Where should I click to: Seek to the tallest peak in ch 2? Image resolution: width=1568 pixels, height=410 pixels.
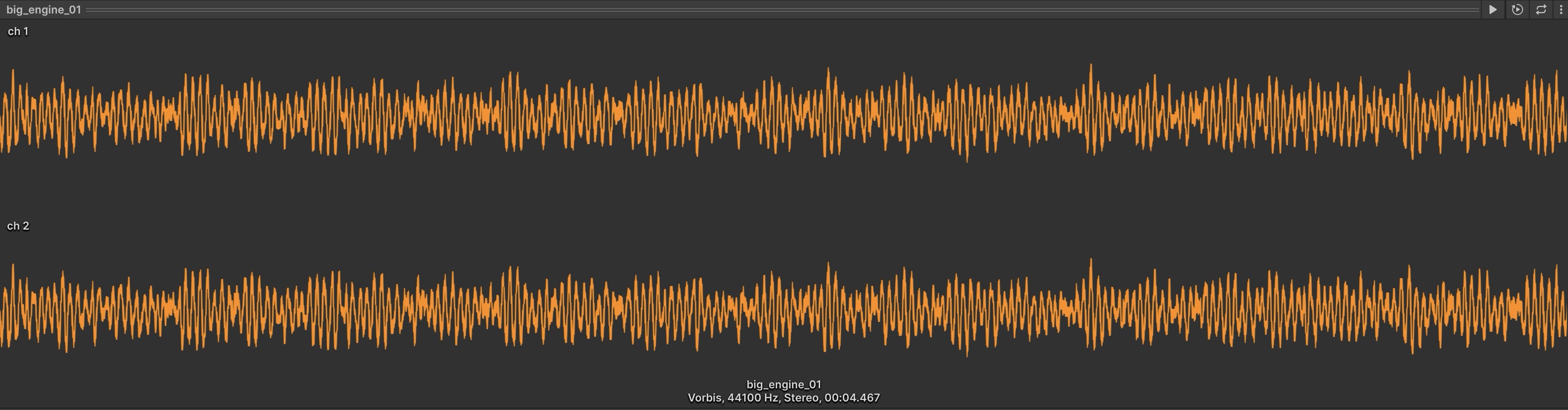pyautogui.click(x=1091, y=262)
